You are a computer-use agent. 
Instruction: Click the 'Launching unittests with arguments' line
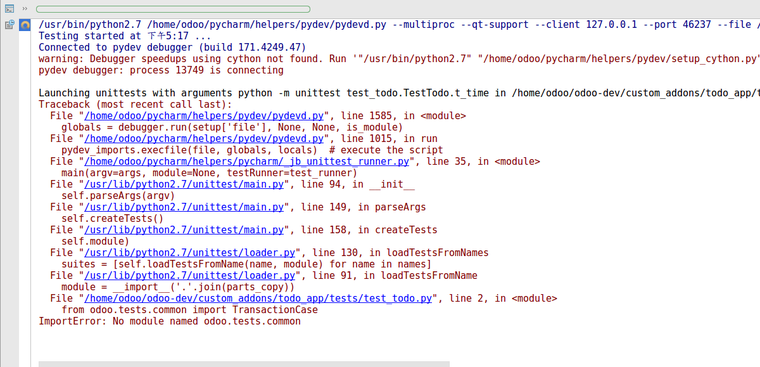399,93
